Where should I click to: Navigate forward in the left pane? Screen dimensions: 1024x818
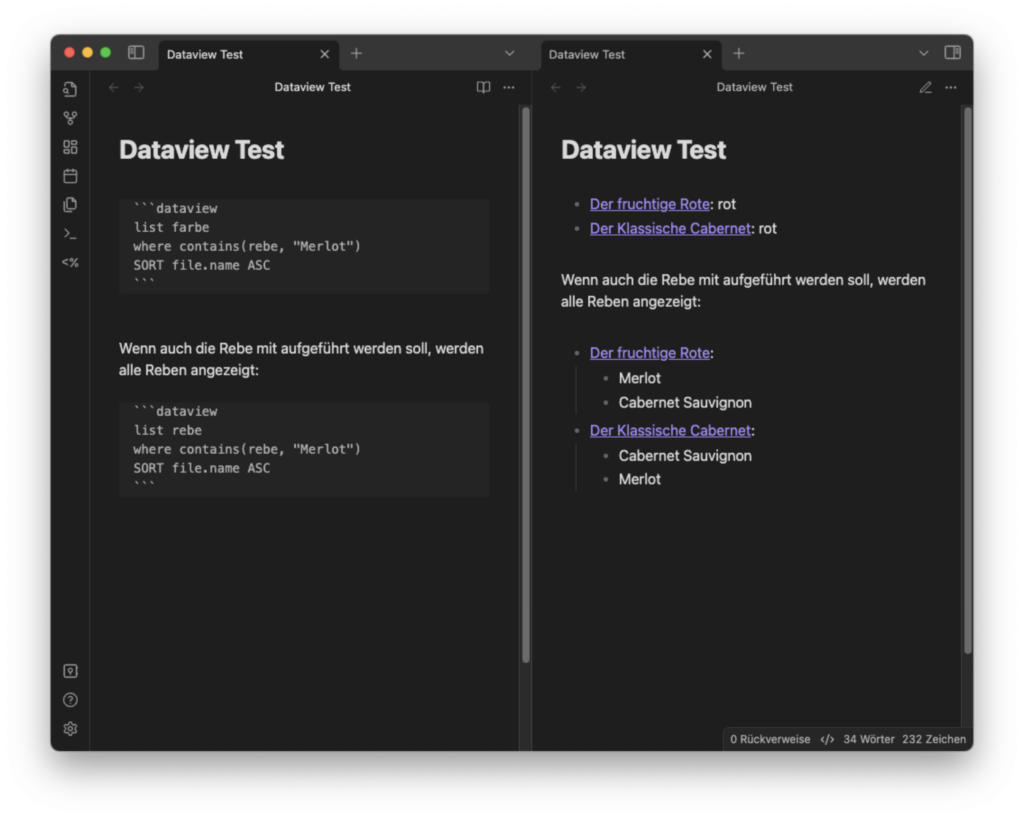(139, 87)
